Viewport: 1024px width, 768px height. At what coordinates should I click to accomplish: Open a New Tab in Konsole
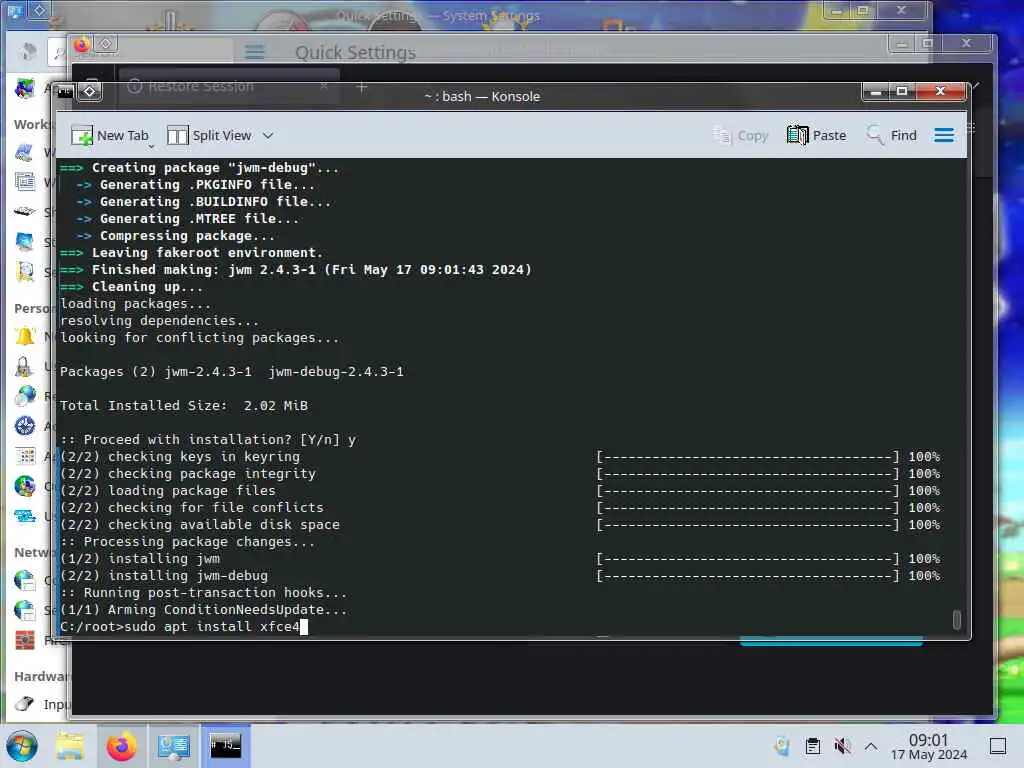tap(109, 135)
